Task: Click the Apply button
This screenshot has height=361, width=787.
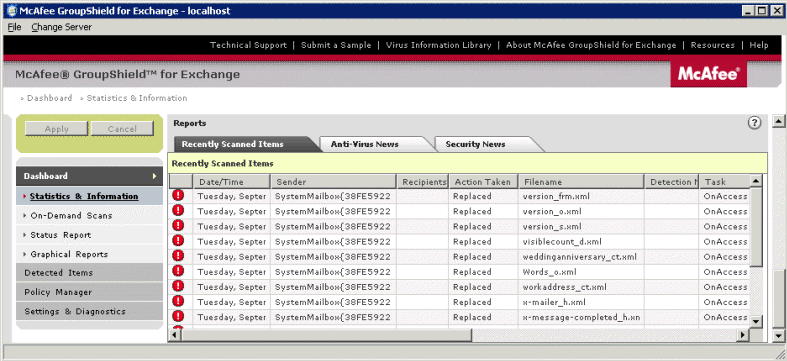Action: click(56, 129)
